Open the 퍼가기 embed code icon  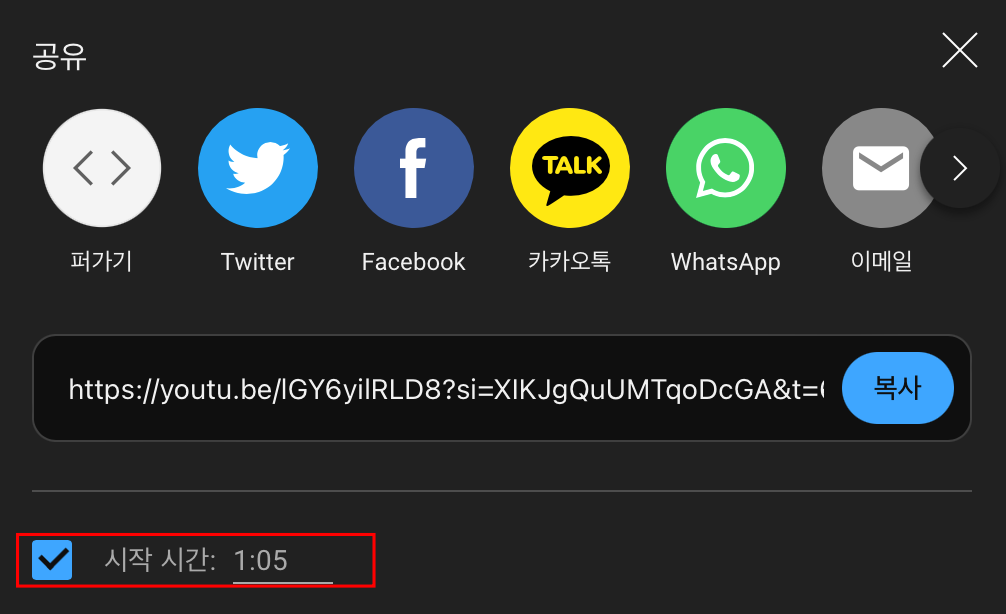[102, 168]
